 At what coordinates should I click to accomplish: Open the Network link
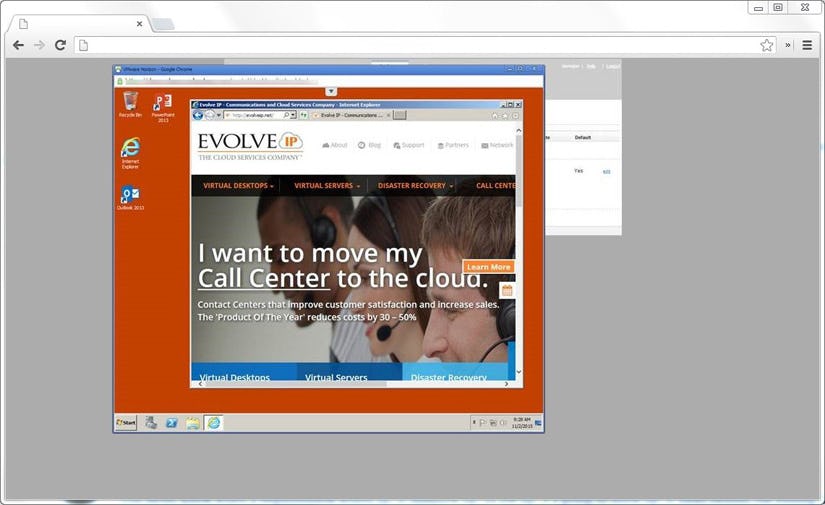[497, 145]
